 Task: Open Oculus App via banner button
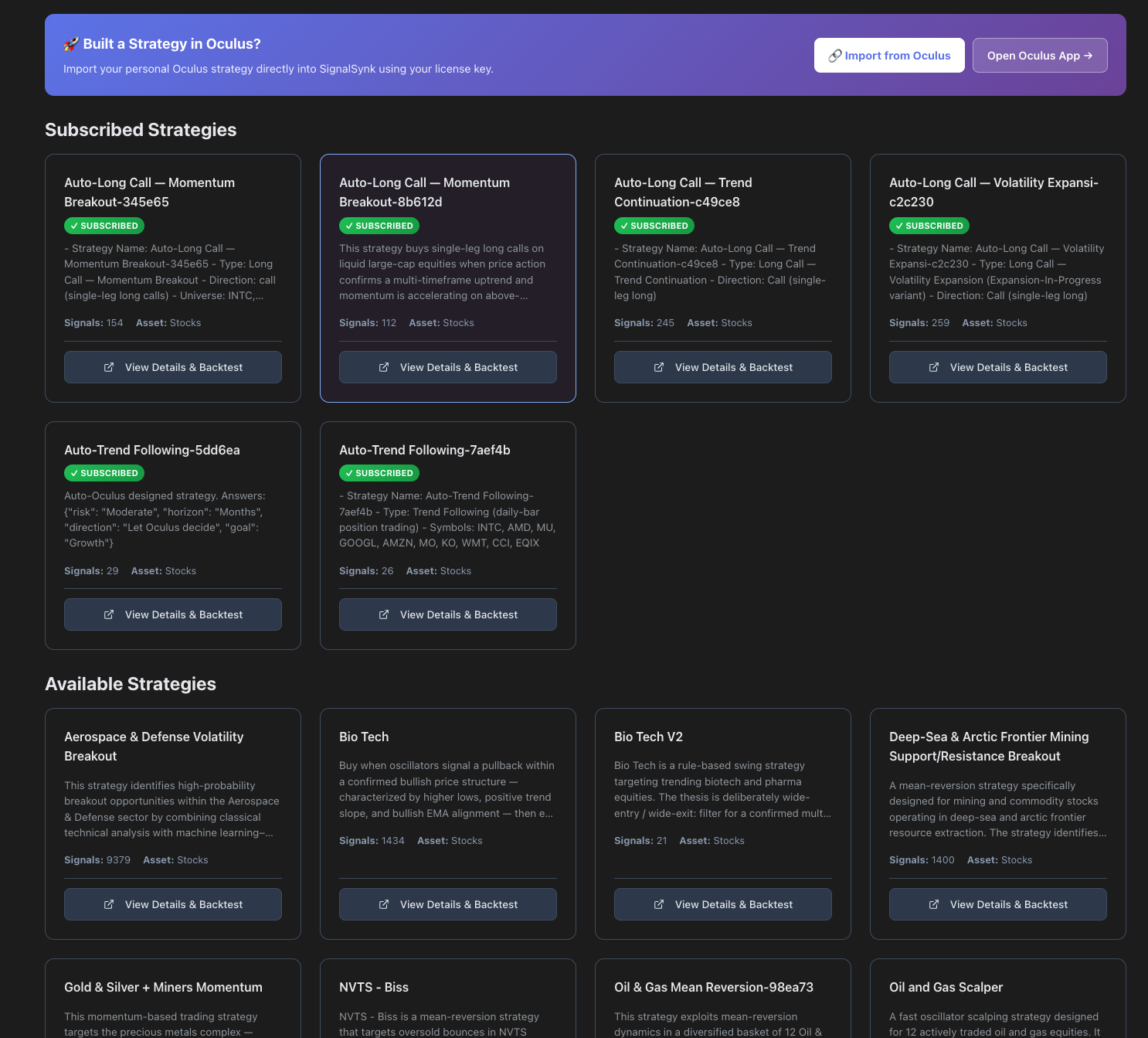pos(1040,56)
